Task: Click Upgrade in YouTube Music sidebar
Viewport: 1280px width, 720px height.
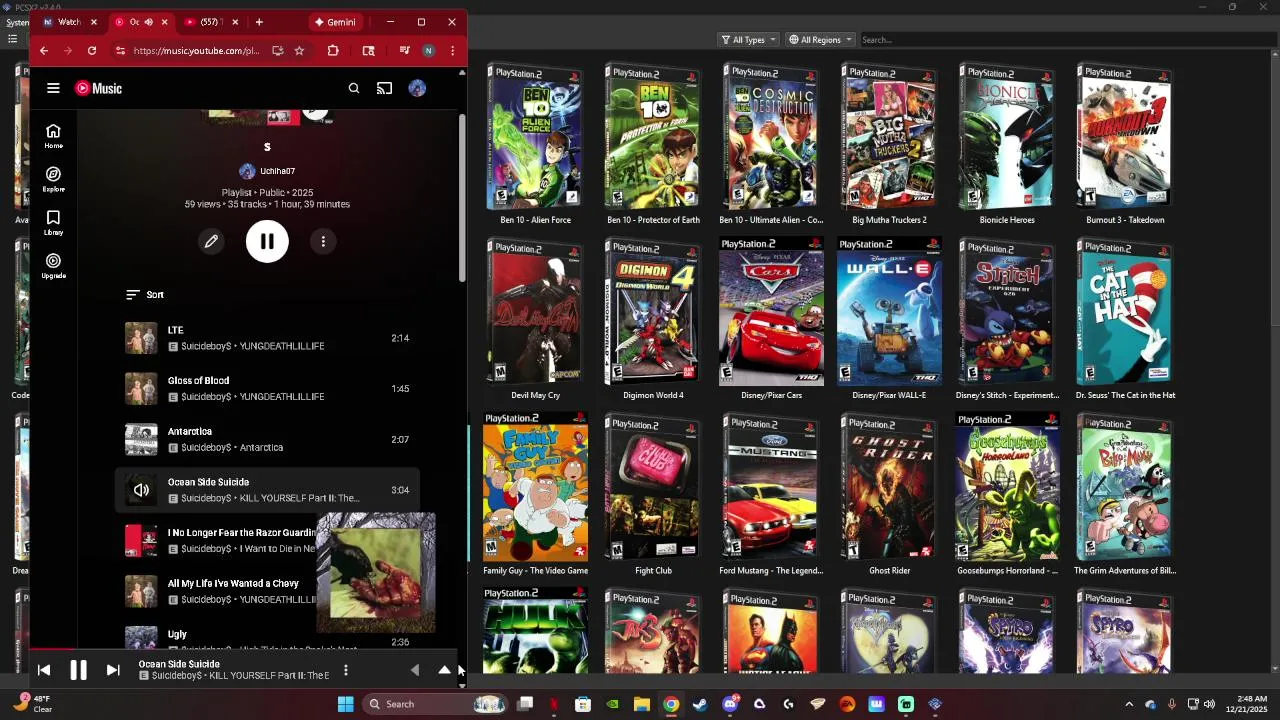Action: point(53,266)
